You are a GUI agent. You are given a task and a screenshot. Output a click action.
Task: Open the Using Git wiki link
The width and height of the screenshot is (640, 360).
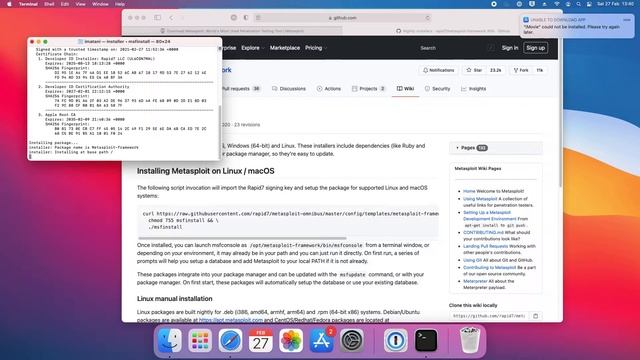(472, 260)
